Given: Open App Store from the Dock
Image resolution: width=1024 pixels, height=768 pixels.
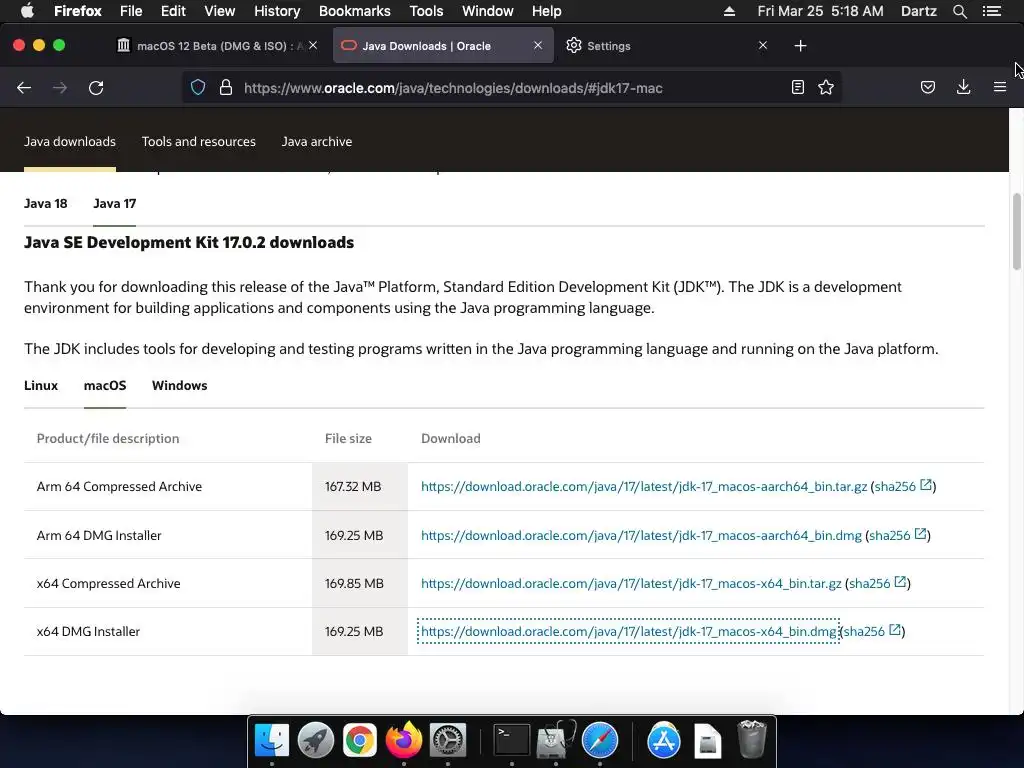Looking at the screenshot, I should [x=664, y=741].
